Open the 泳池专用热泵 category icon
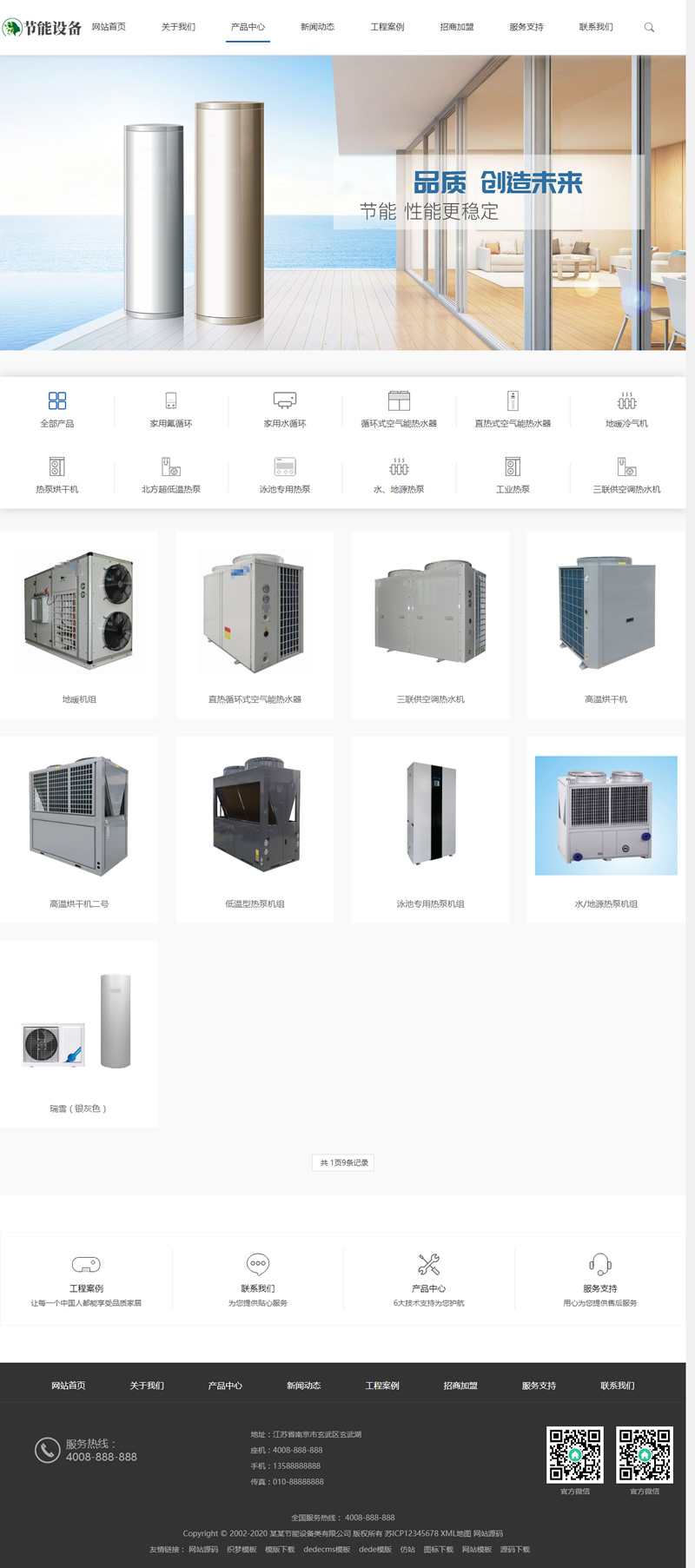Viewport: 695px width, 1568px height. point(285,466)
